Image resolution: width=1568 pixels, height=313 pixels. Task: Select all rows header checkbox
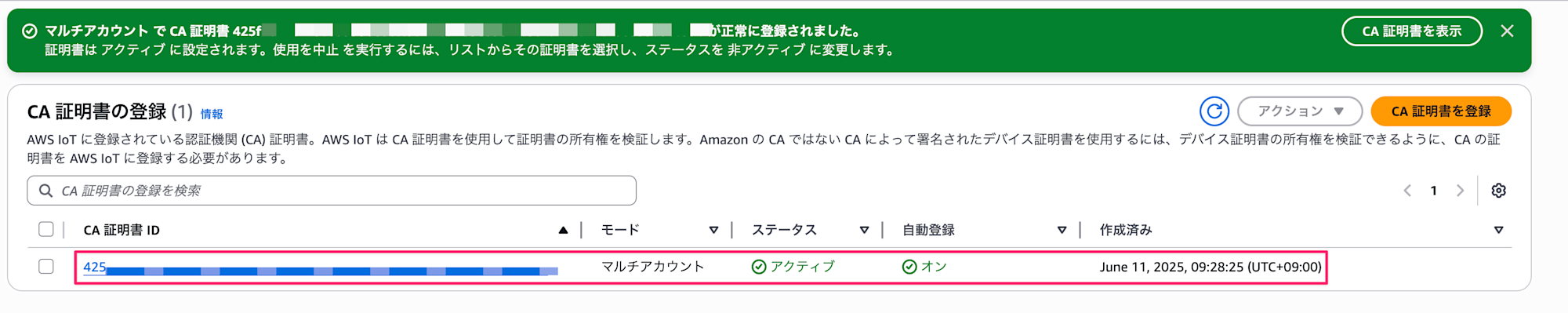[46, 229]
